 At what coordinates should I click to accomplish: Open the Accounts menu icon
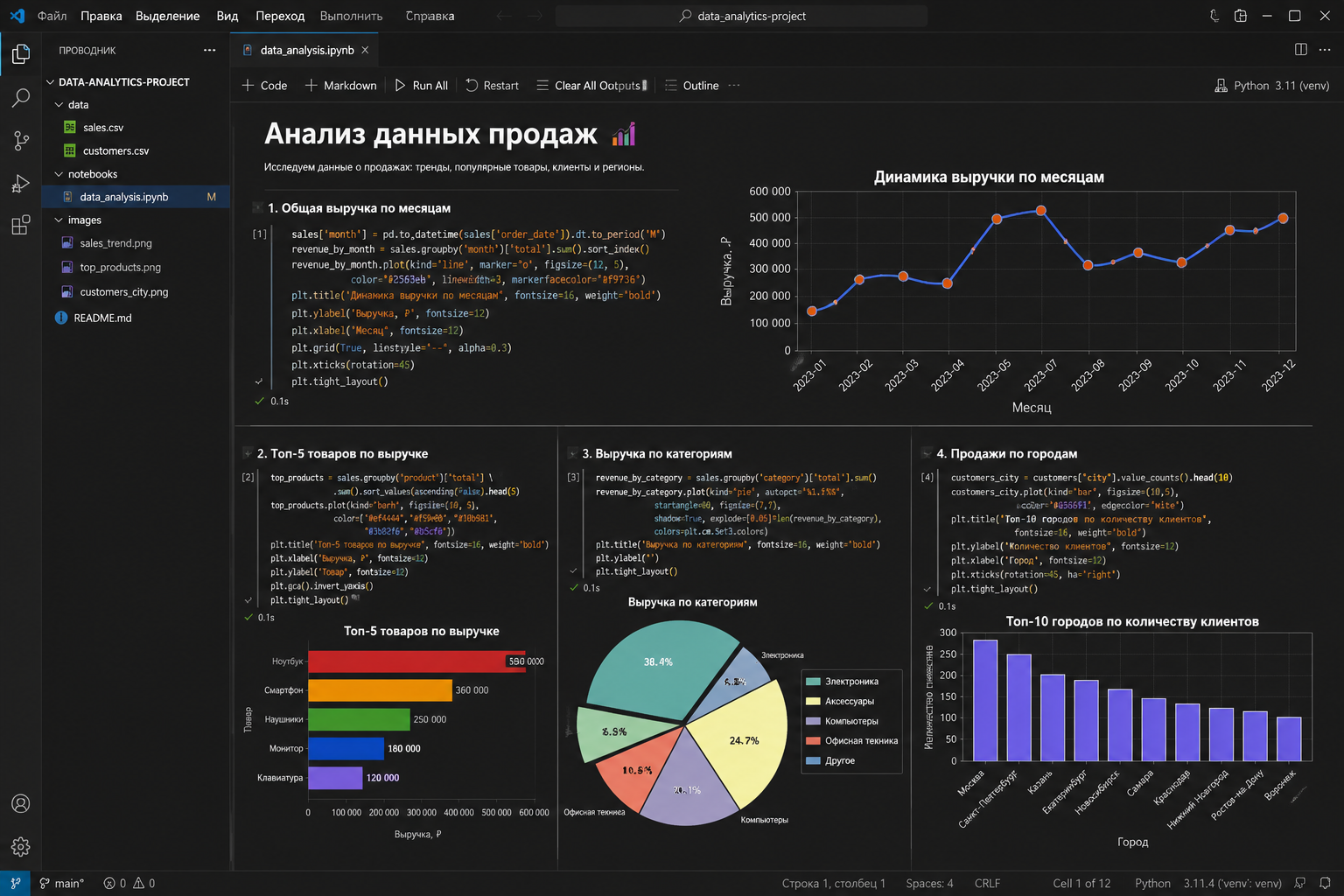(x=21, y=803)
